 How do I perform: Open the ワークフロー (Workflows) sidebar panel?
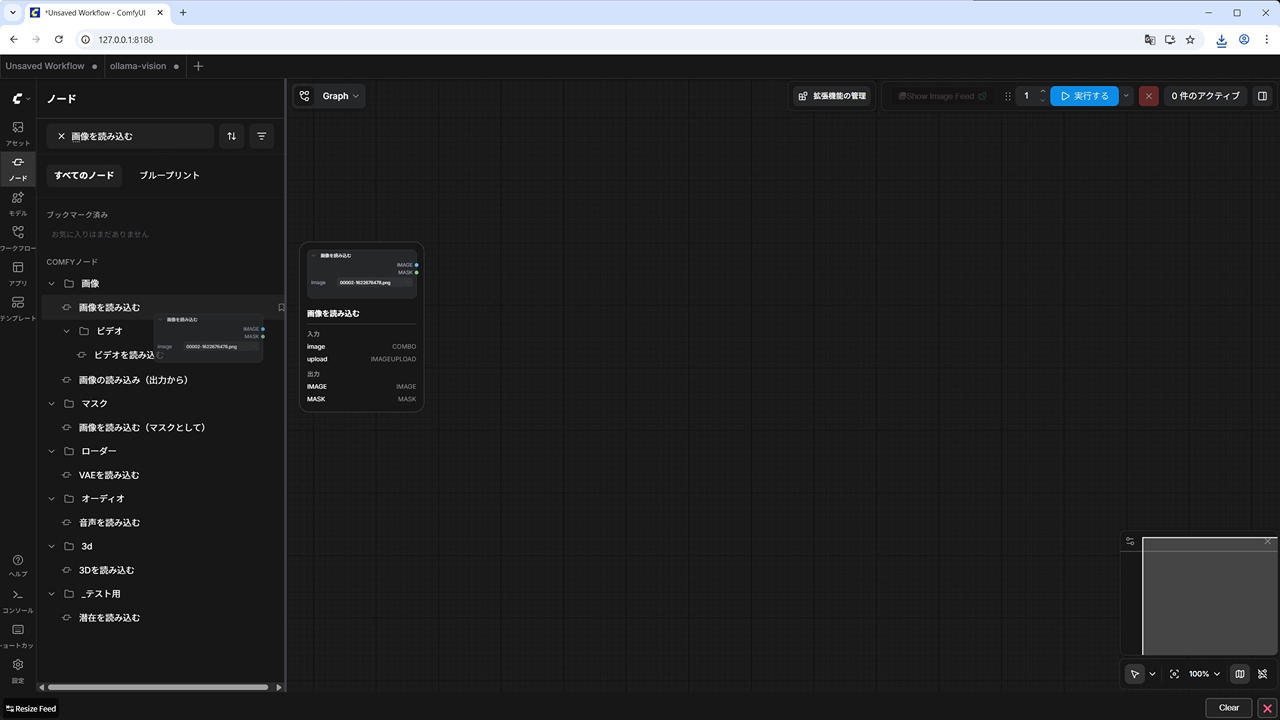18,238
